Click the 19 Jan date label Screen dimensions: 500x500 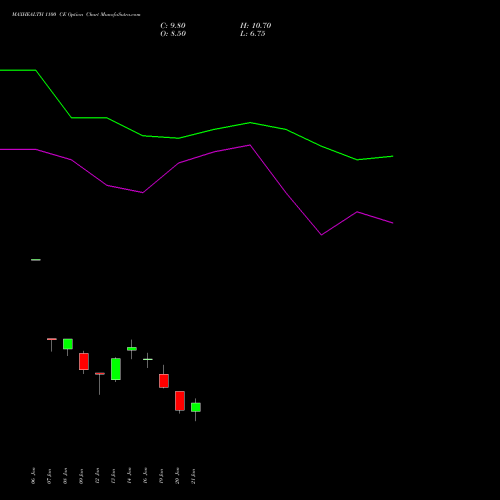pyautogui.click(x=161, y=476)
